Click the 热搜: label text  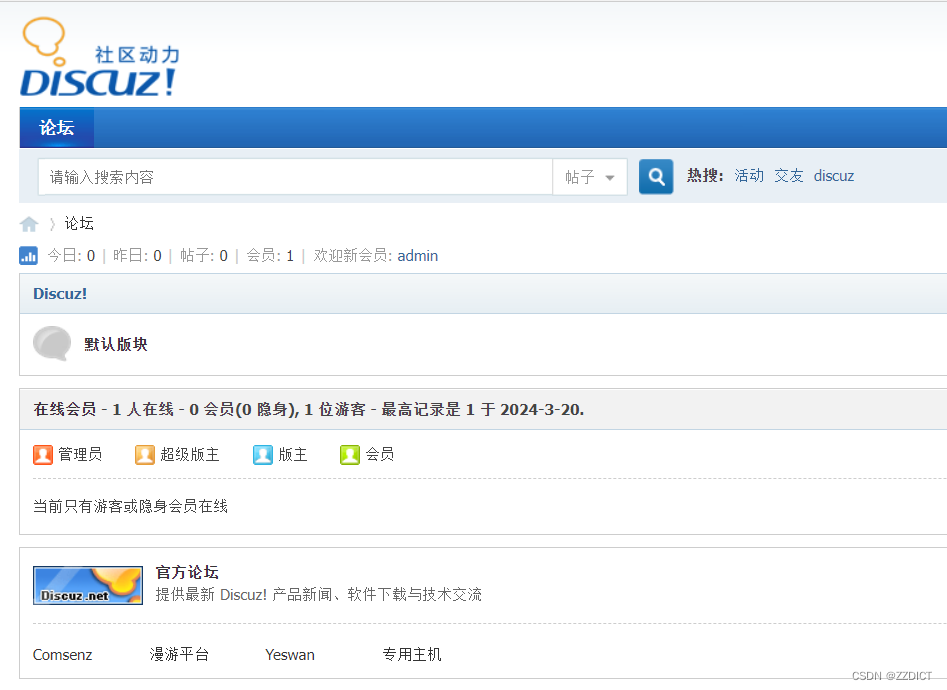pyautogui.click(x=705, y=176)
